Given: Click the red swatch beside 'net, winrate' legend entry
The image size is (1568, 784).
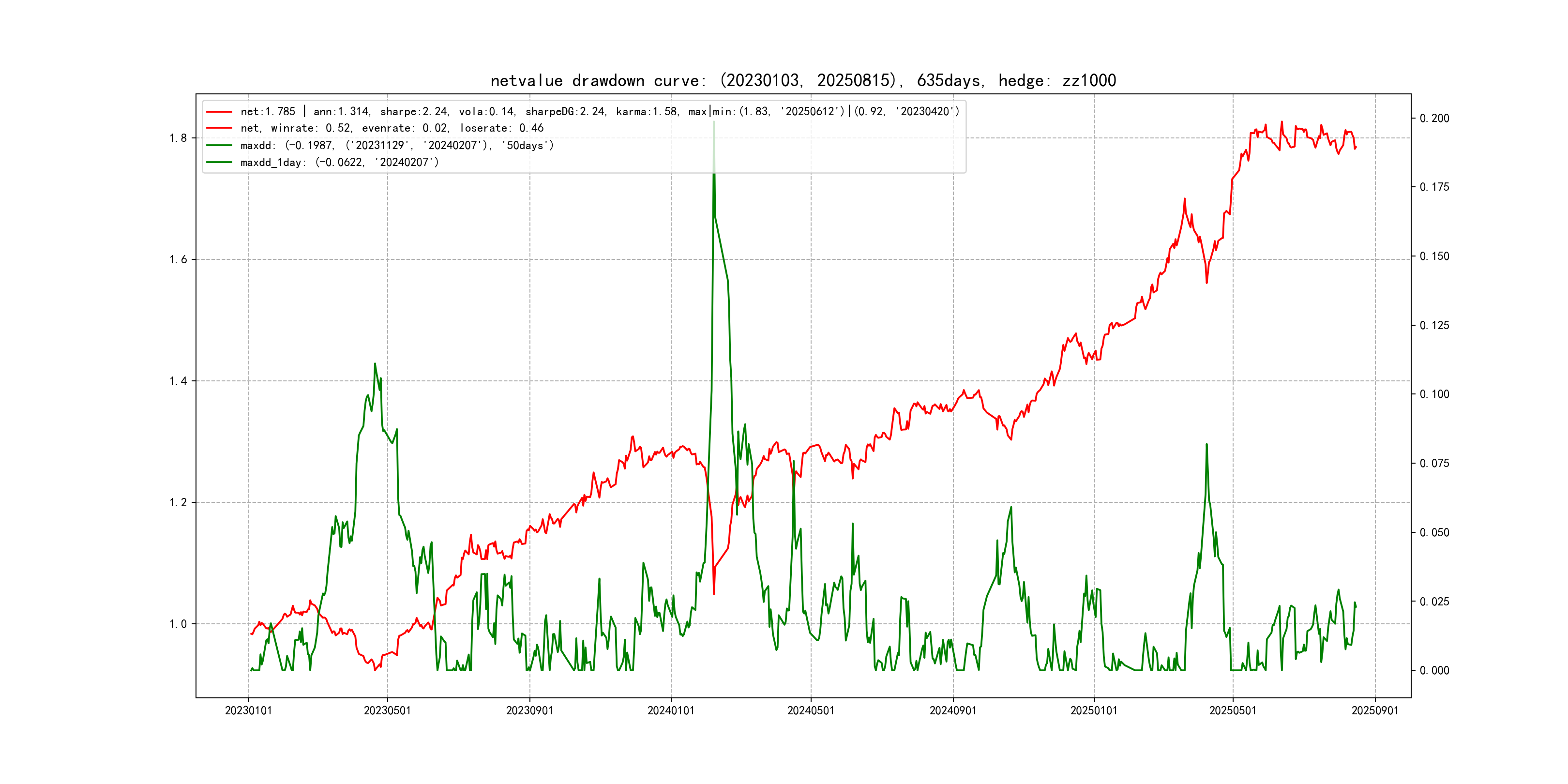Looking at the screenshot, I should pos(219,128).
